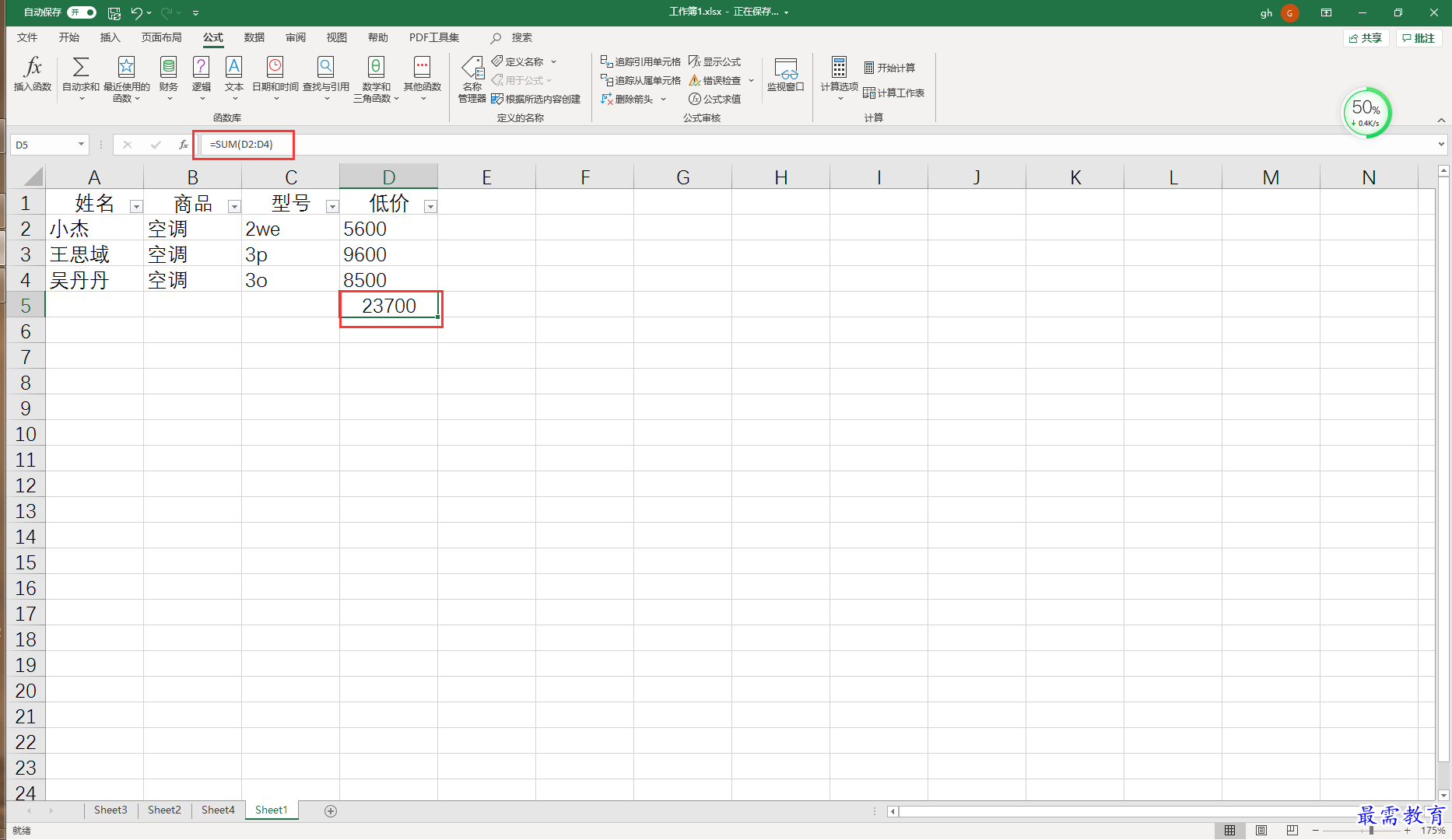The width and height of the screenshot is (1452, 840).
Task: Add a new sheet with the plus button
Action: click(x=331, y=811)
